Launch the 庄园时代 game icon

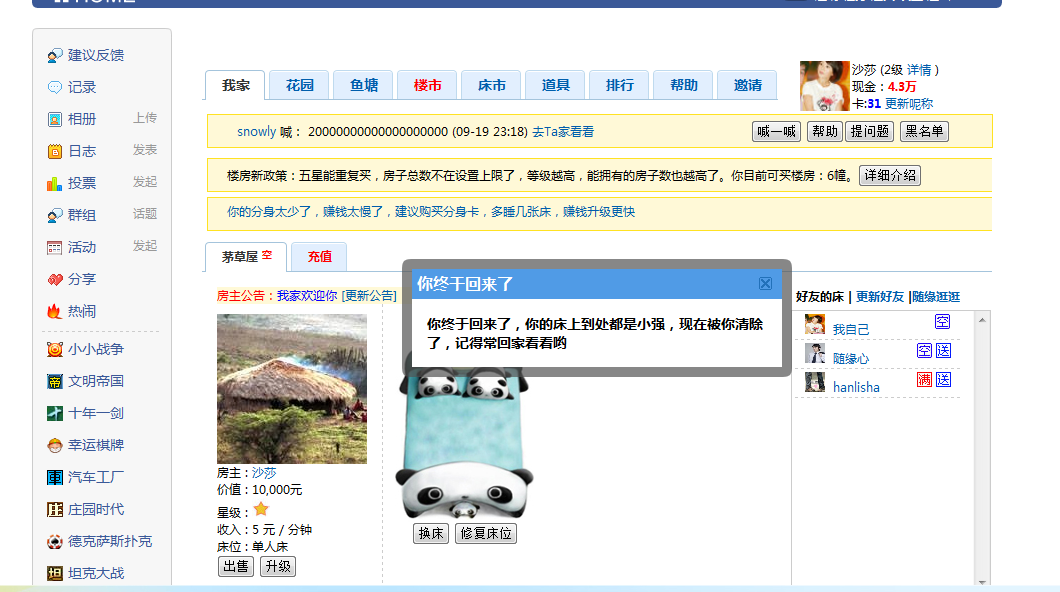coord(55,510)
